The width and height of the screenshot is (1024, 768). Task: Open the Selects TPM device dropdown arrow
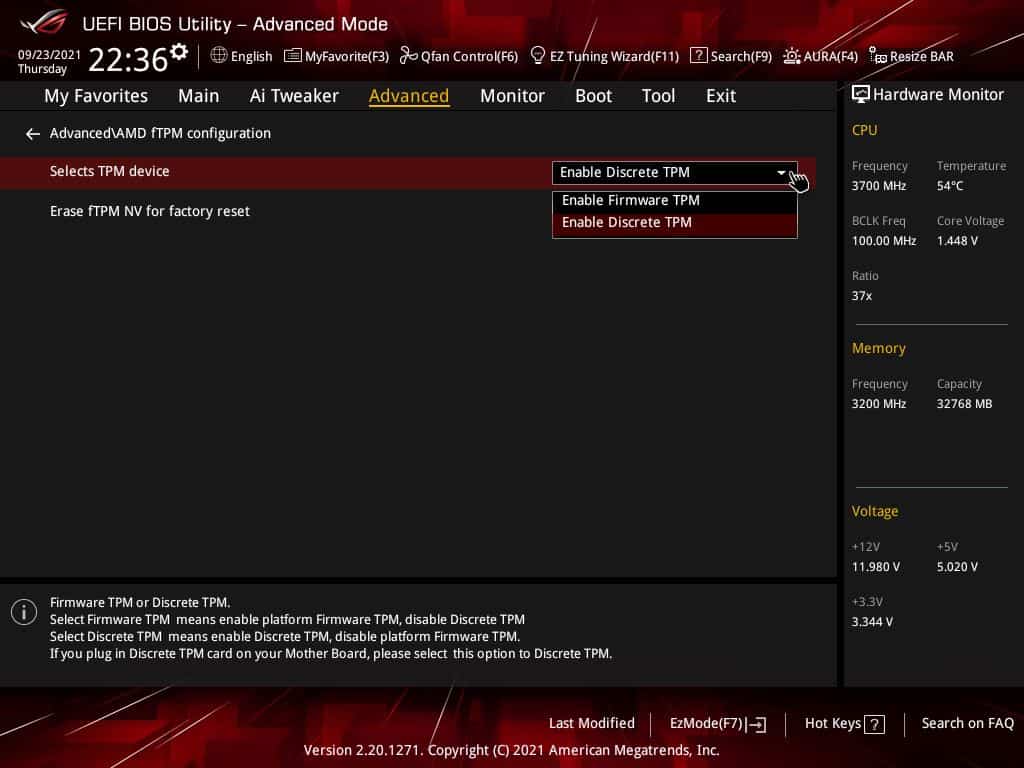coord(781,172)
